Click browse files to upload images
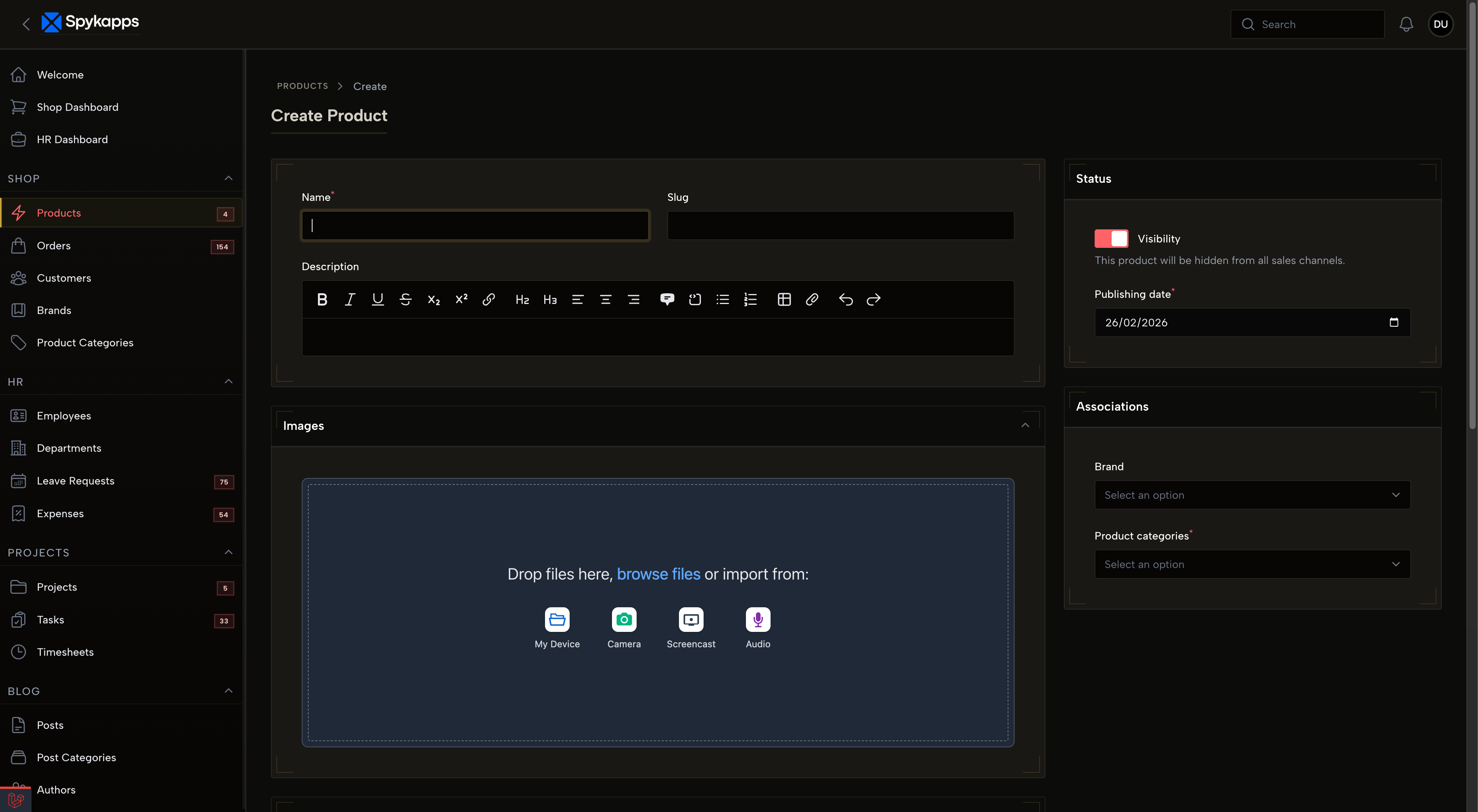Viewport: 1478px width, 812px height. 658,574
